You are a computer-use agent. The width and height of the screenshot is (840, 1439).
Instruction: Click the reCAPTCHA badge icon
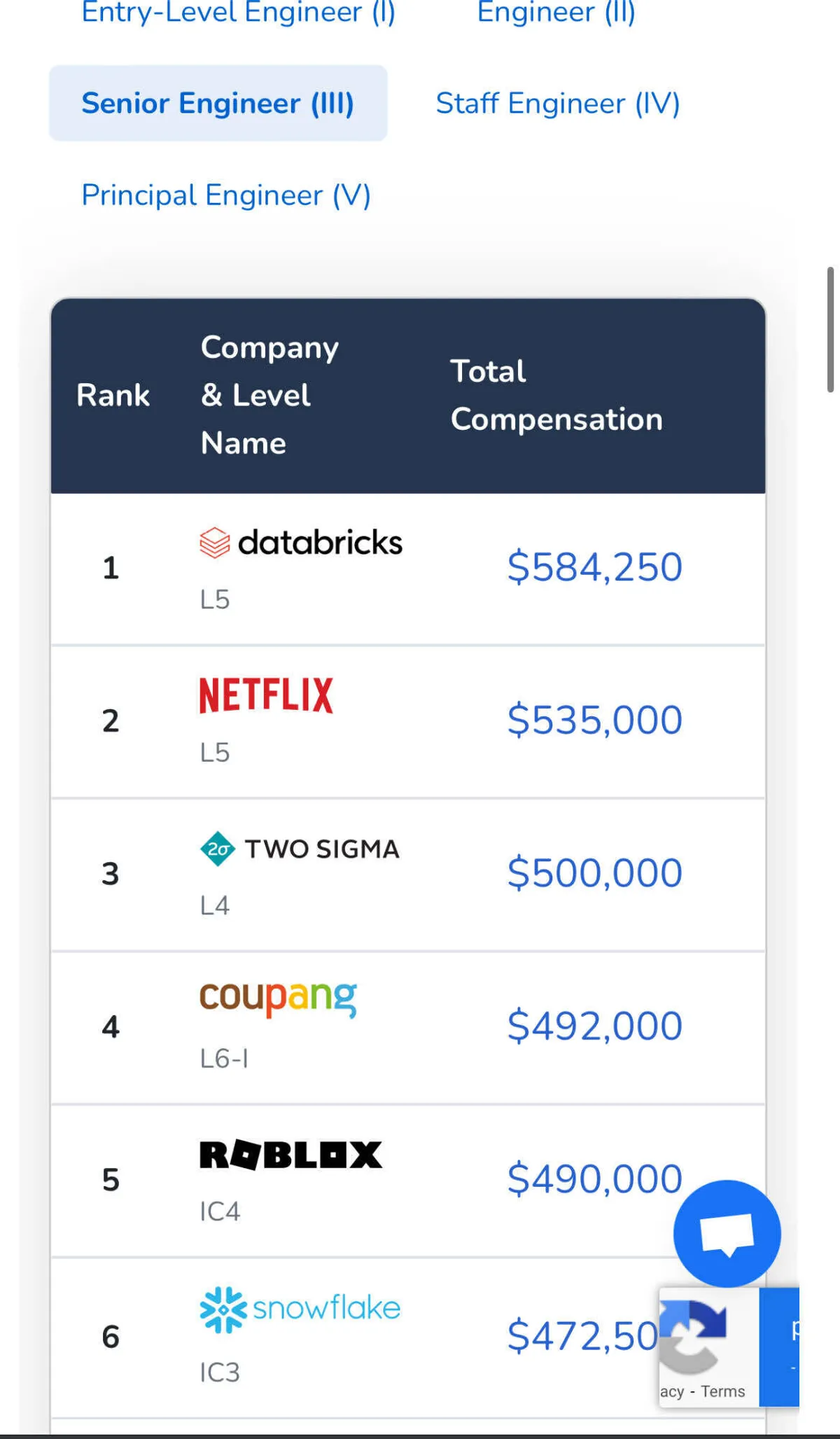tap(693, 1336)
